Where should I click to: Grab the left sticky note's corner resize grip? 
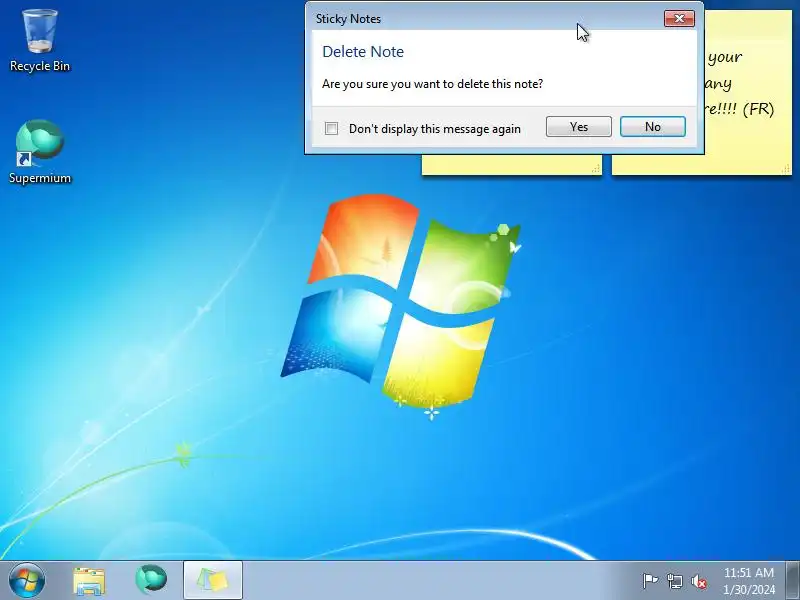click(596, 169)
